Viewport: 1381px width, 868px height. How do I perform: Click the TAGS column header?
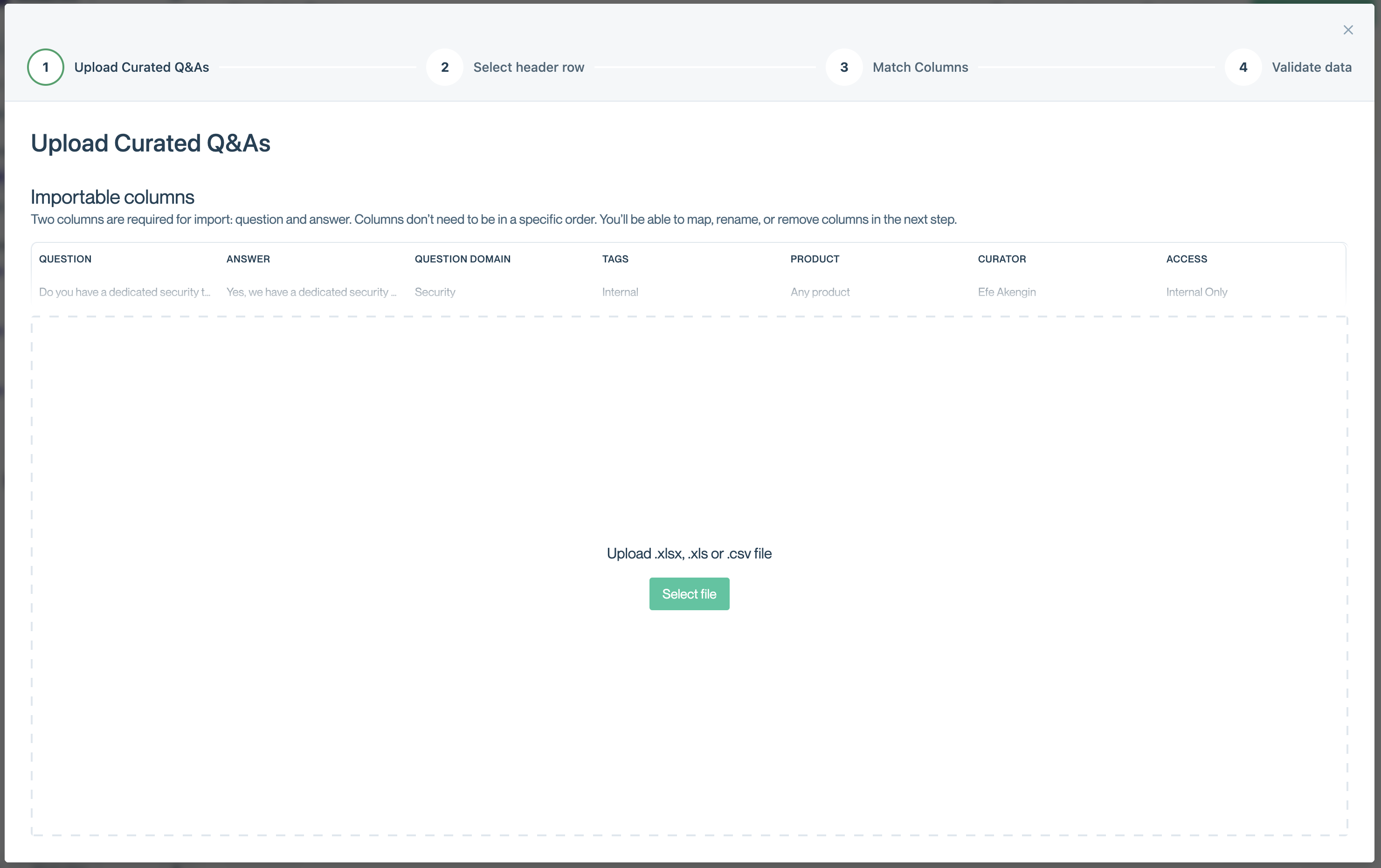point(615,259)
